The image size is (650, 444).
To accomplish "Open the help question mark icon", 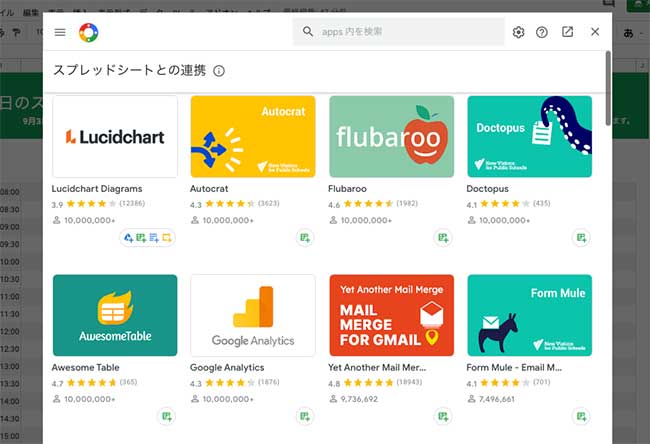I will pos(542,32).
